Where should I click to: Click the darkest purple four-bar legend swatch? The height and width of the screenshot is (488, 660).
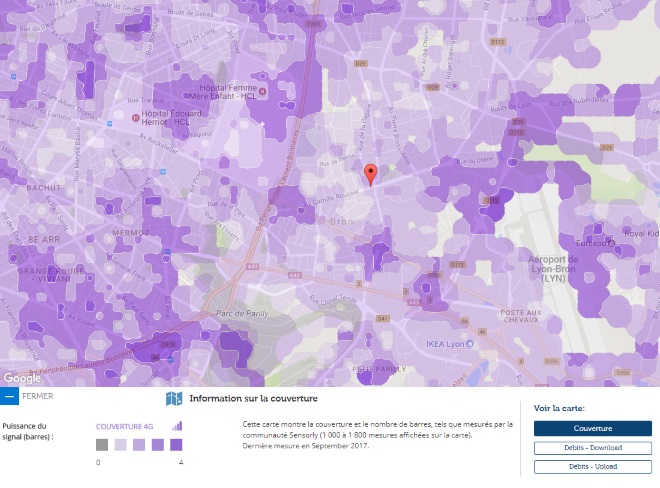[176, 445]
